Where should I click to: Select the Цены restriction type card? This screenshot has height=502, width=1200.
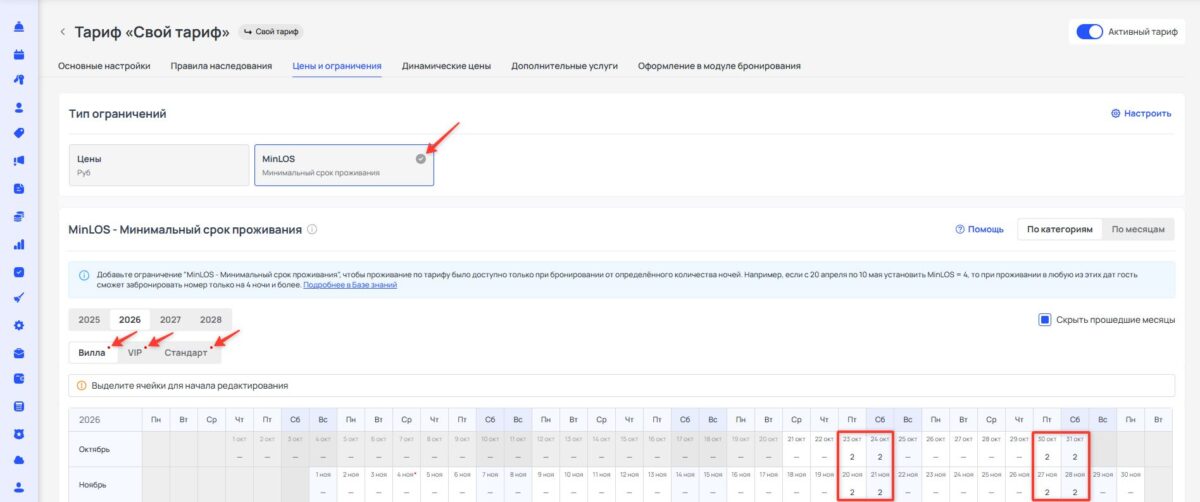pyautogui.click(x=159, y=165)
